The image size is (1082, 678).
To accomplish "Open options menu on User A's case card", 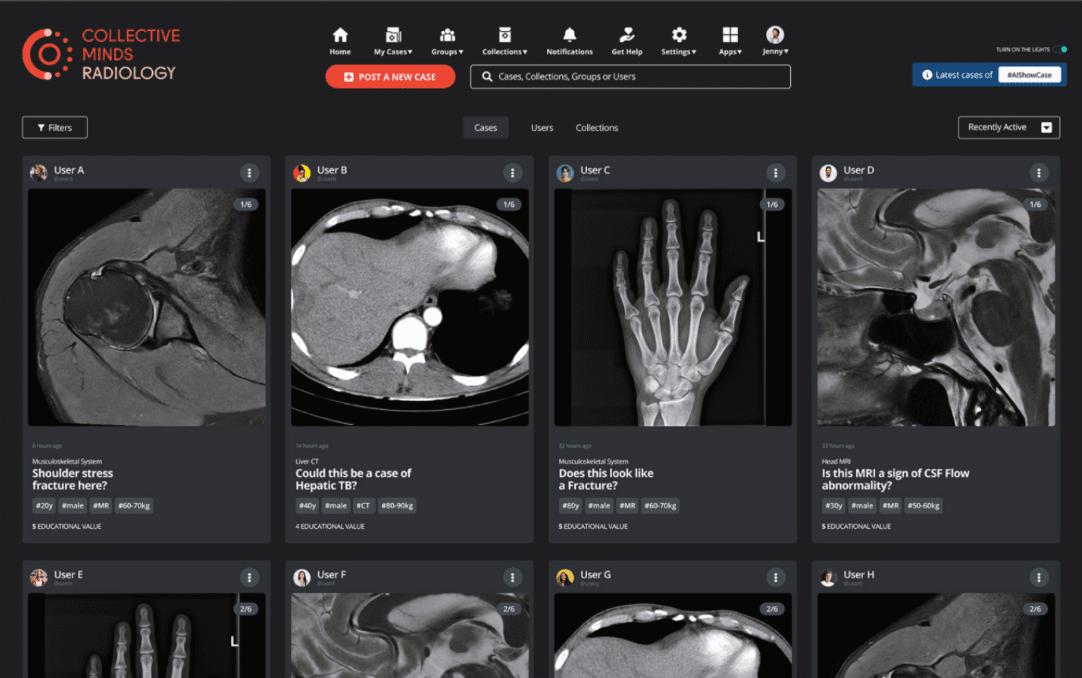I will pos(250,172).
